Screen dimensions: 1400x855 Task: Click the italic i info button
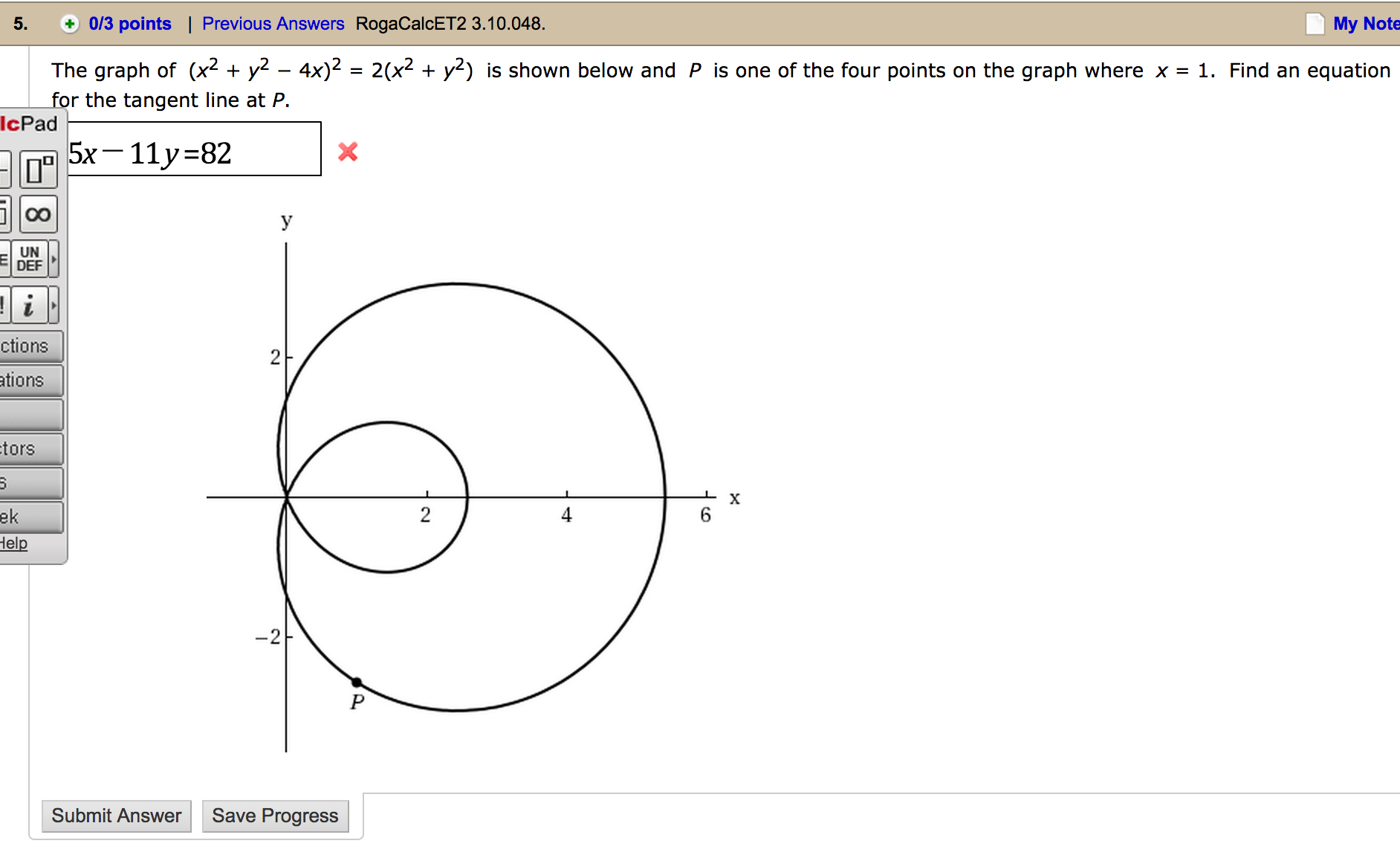29,305
